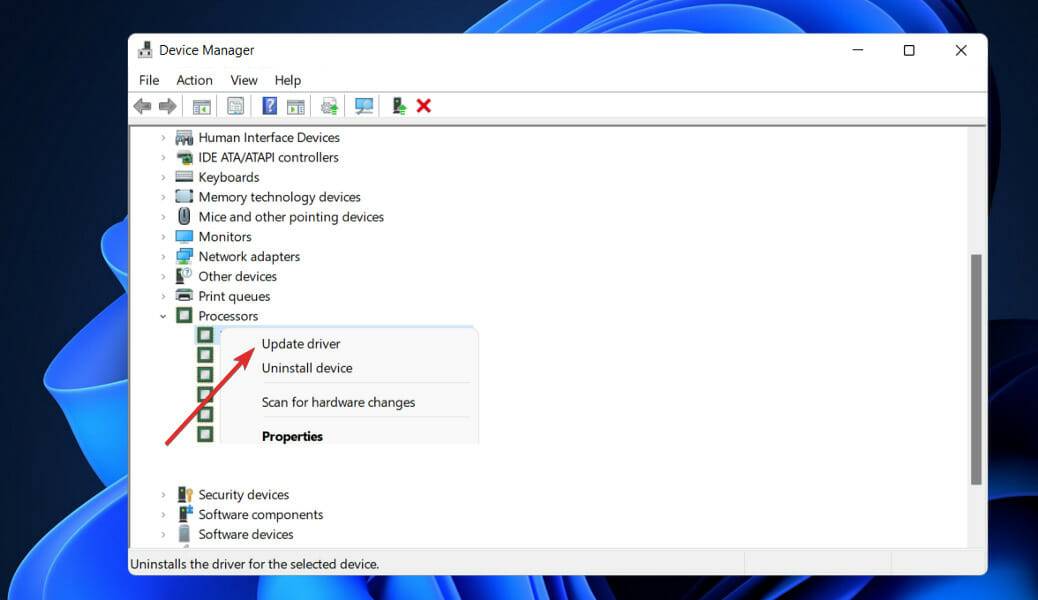The image size is (1038, 600).
Task: Open the Properties toolbar icon
Action: 235,105
